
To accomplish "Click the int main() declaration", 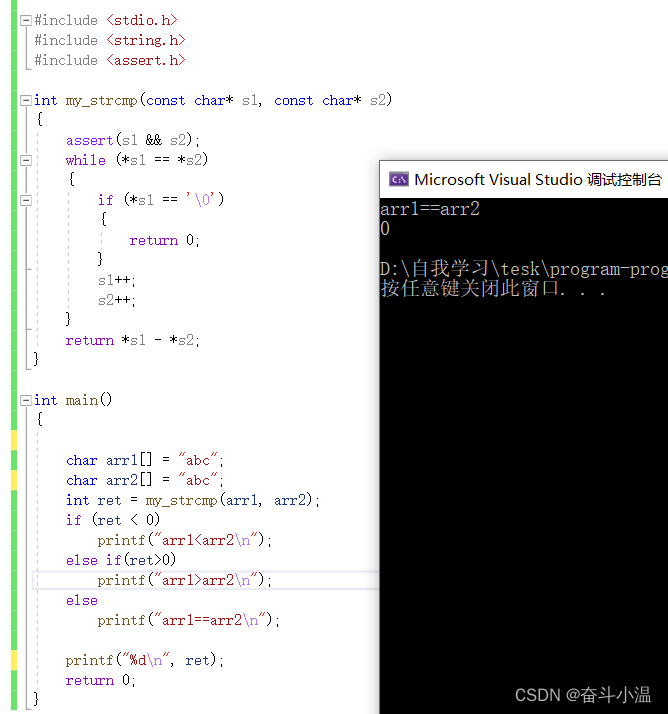I will pos(73,400).
